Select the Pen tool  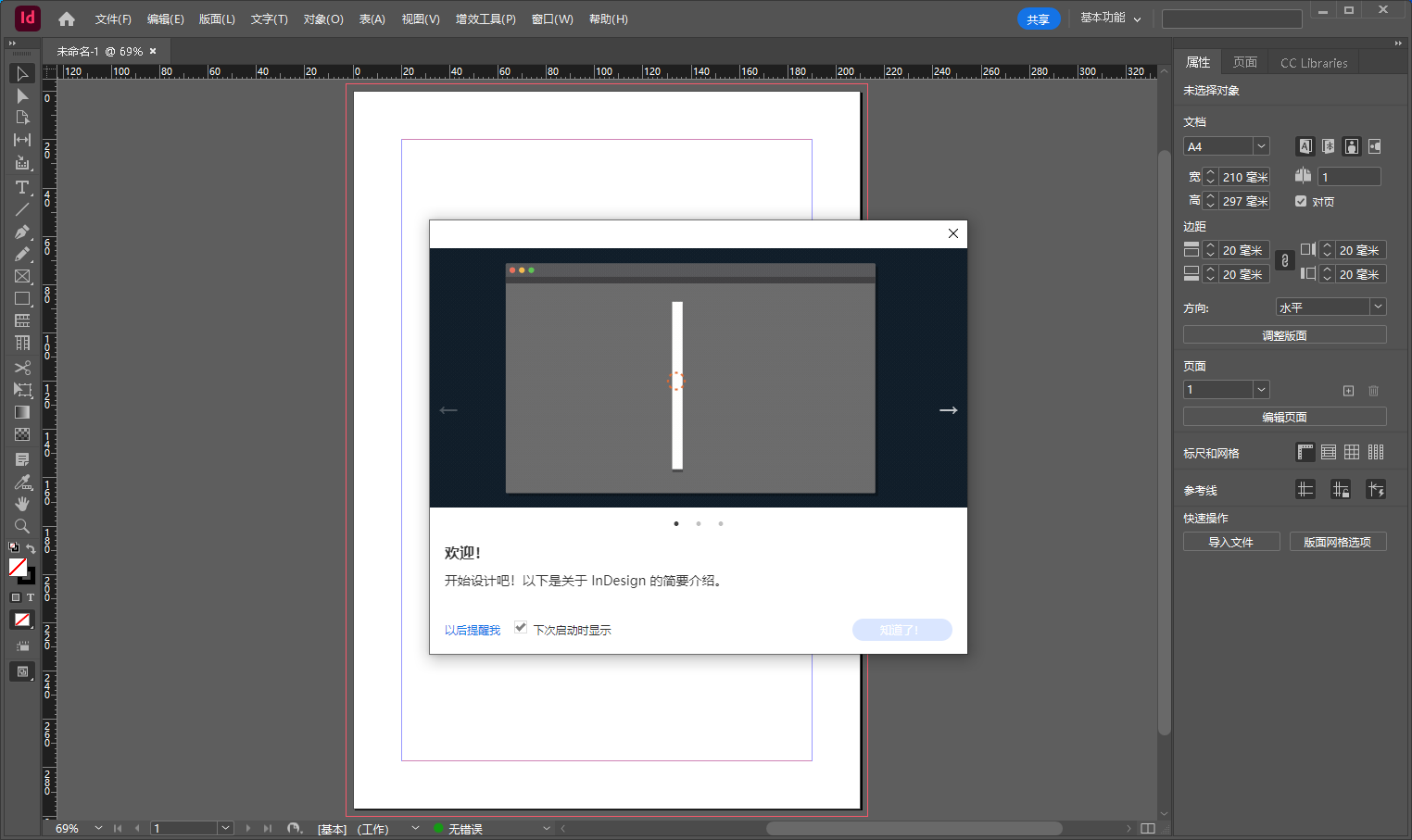tap(22, 232)
